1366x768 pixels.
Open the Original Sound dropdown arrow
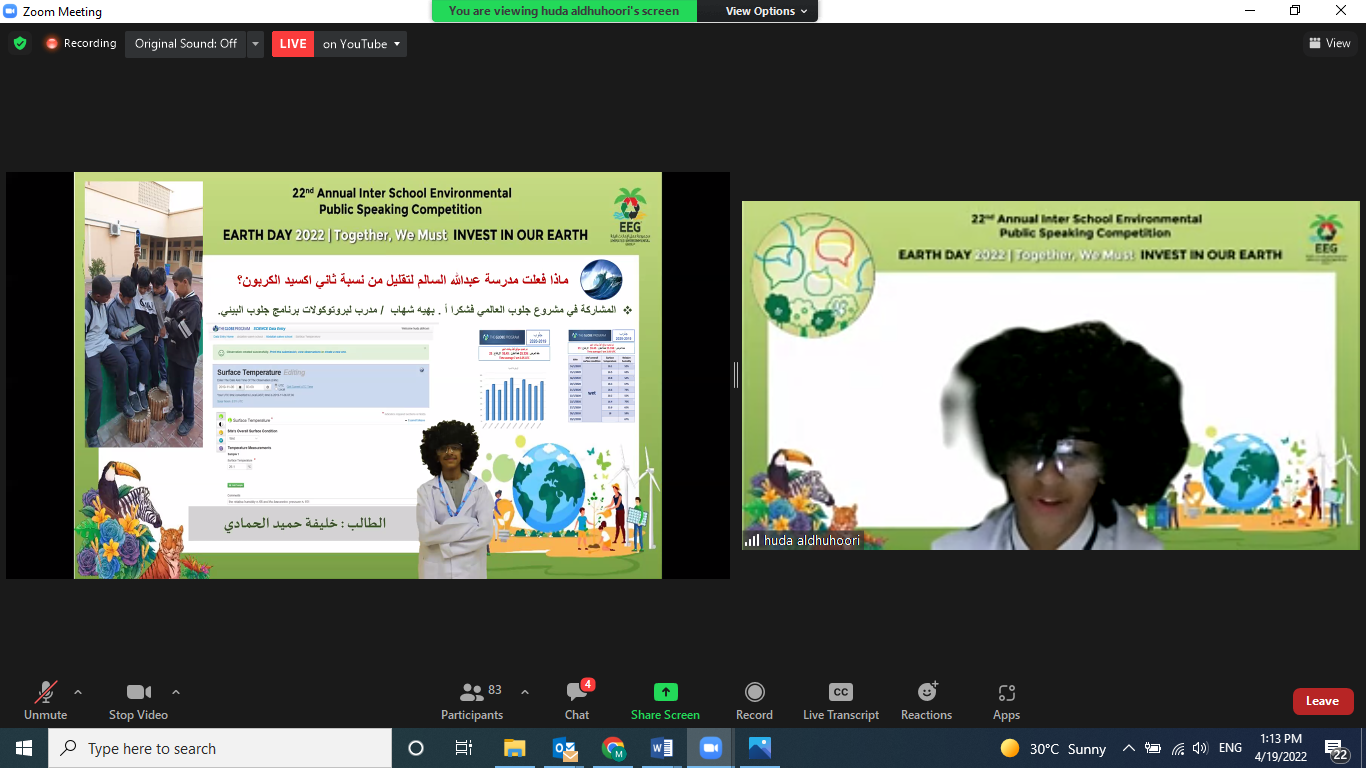256,44
